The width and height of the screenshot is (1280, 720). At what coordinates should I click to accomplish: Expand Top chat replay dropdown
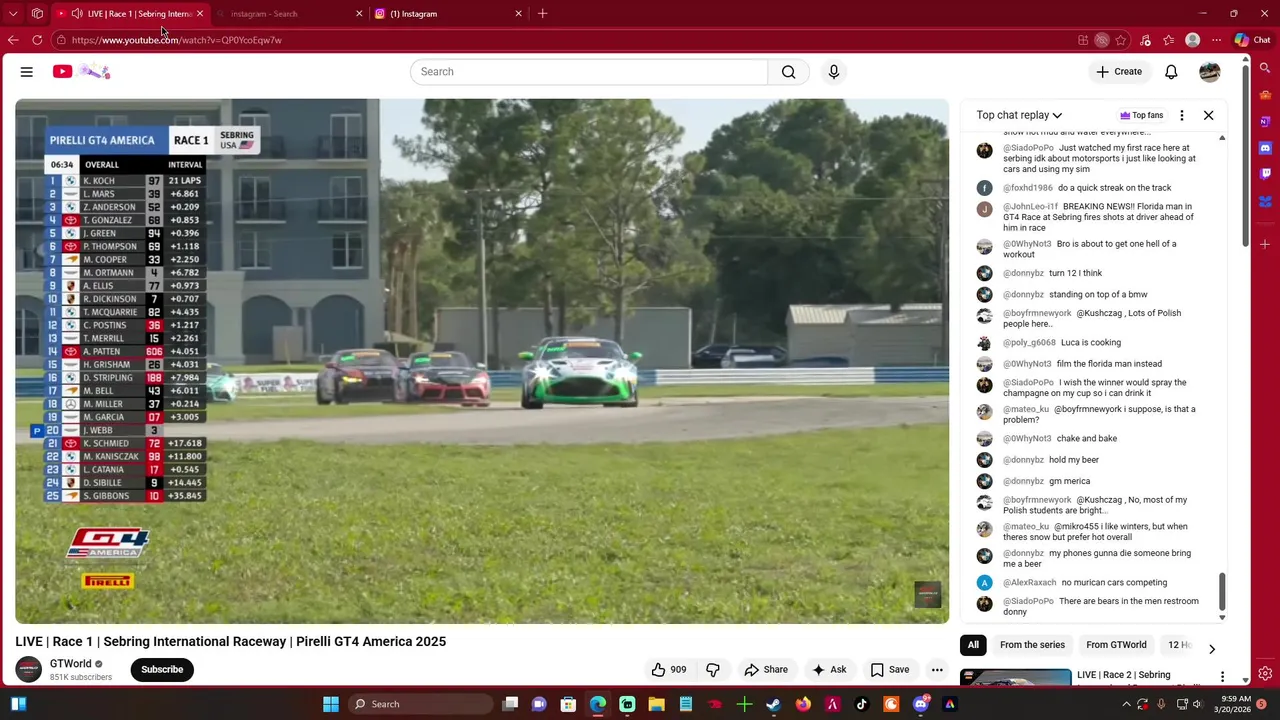pos(1019,115)
